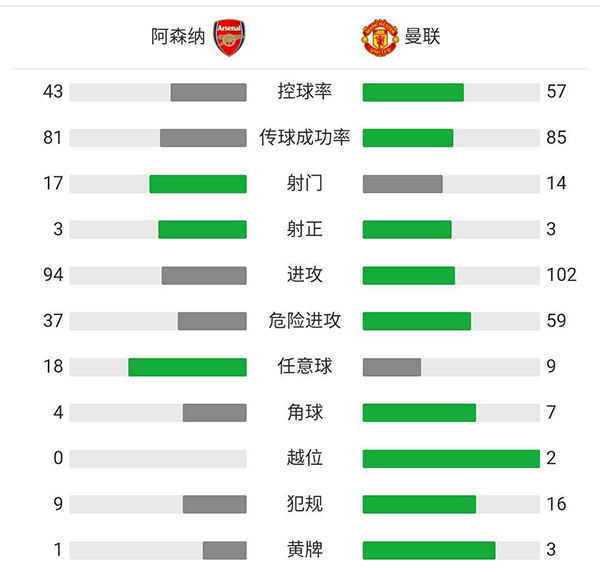Click the 危险进攻 stat label
The width and height of the screenshot is (600, 573).
304,321
